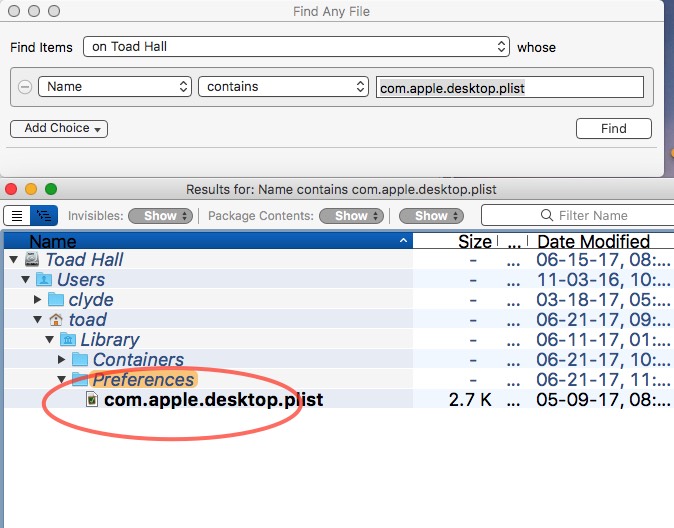Click date 06-15-17 of Toad Hall
Screen dimensions: 674x528
point(603,260)
